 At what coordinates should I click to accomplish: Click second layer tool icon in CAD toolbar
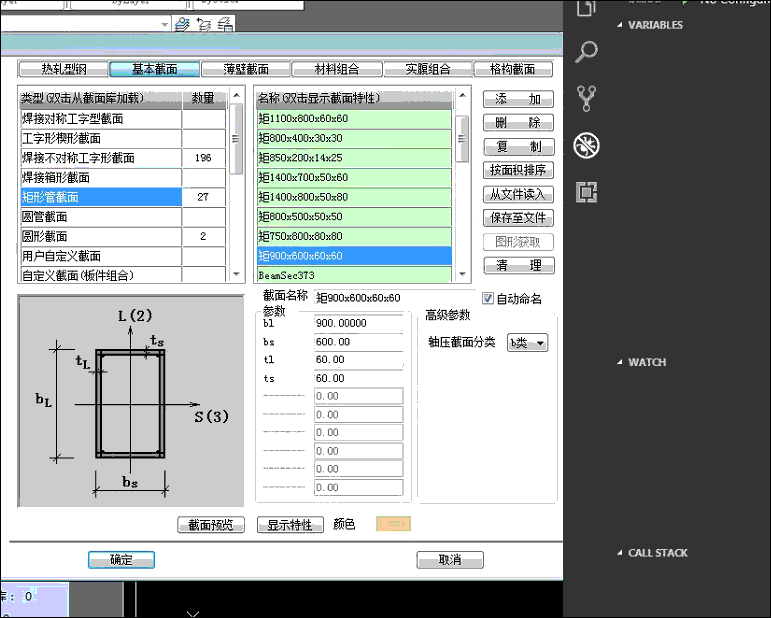(x=204, y=24)
